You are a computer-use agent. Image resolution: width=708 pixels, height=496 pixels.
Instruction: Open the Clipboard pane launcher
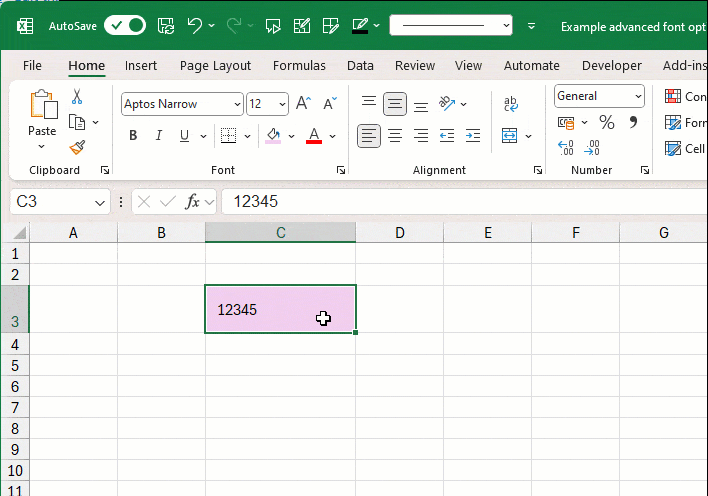105,170
